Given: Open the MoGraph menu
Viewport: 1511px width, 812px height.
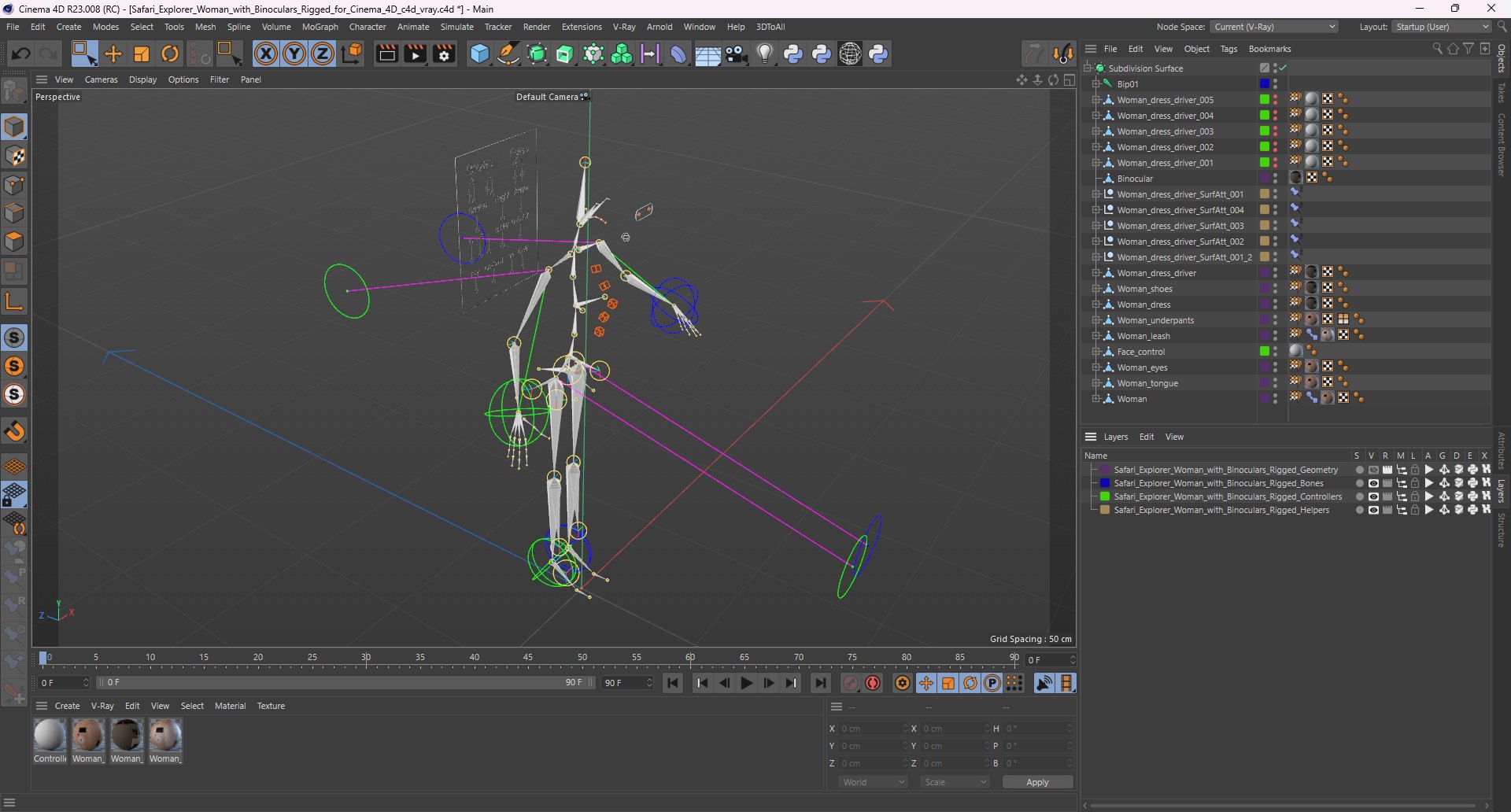Looking at the screenshot, I should point(320,27).
